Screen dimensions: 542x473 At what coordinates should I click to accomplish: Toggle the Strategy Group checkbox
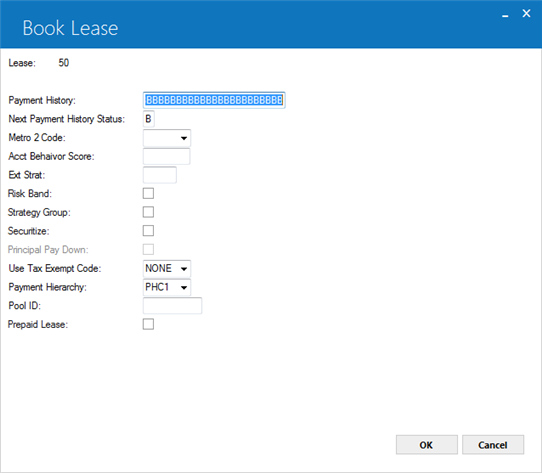[148, 212]
